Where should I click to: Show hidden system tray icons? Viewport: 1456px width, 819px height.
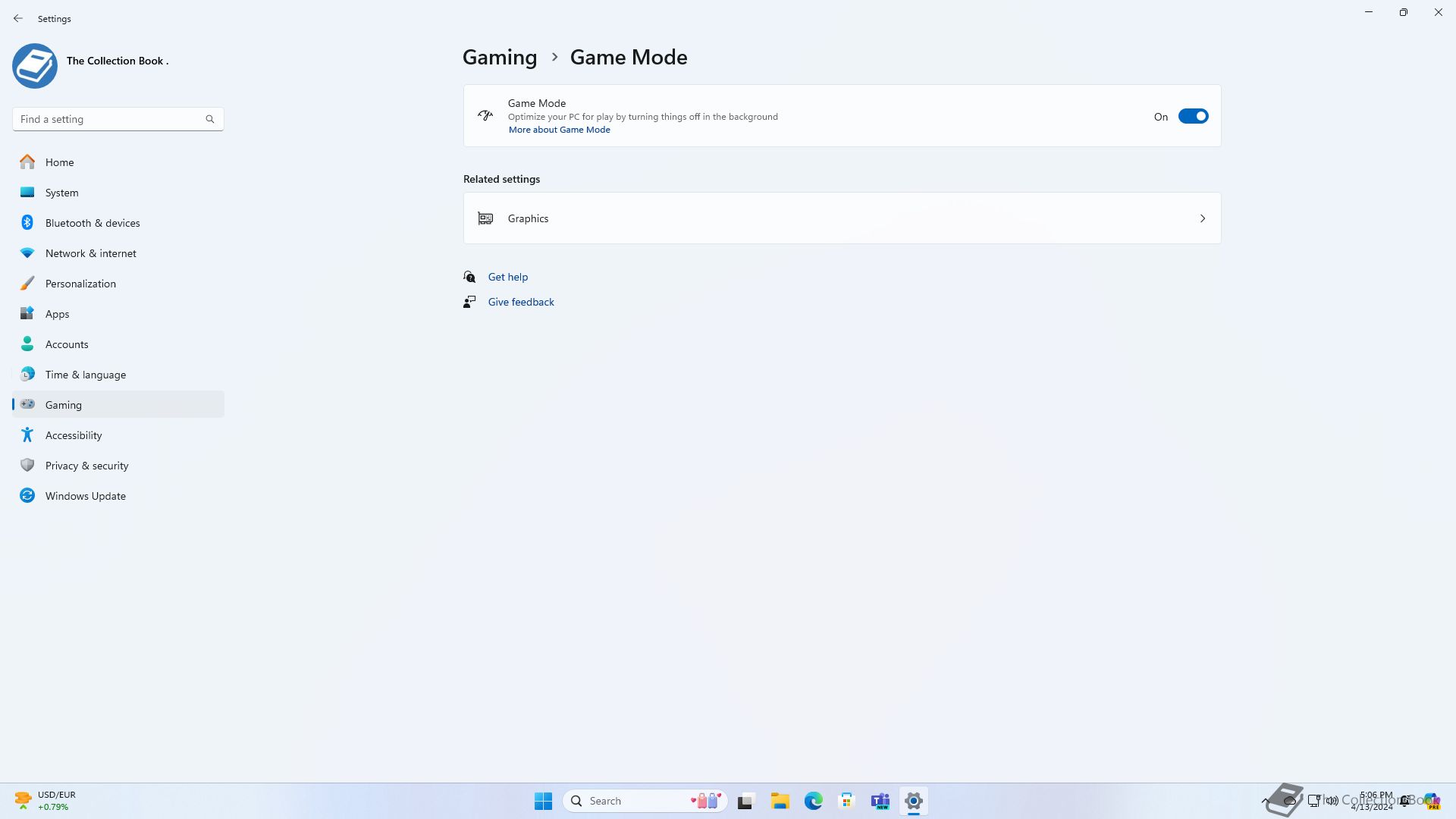1266,801
